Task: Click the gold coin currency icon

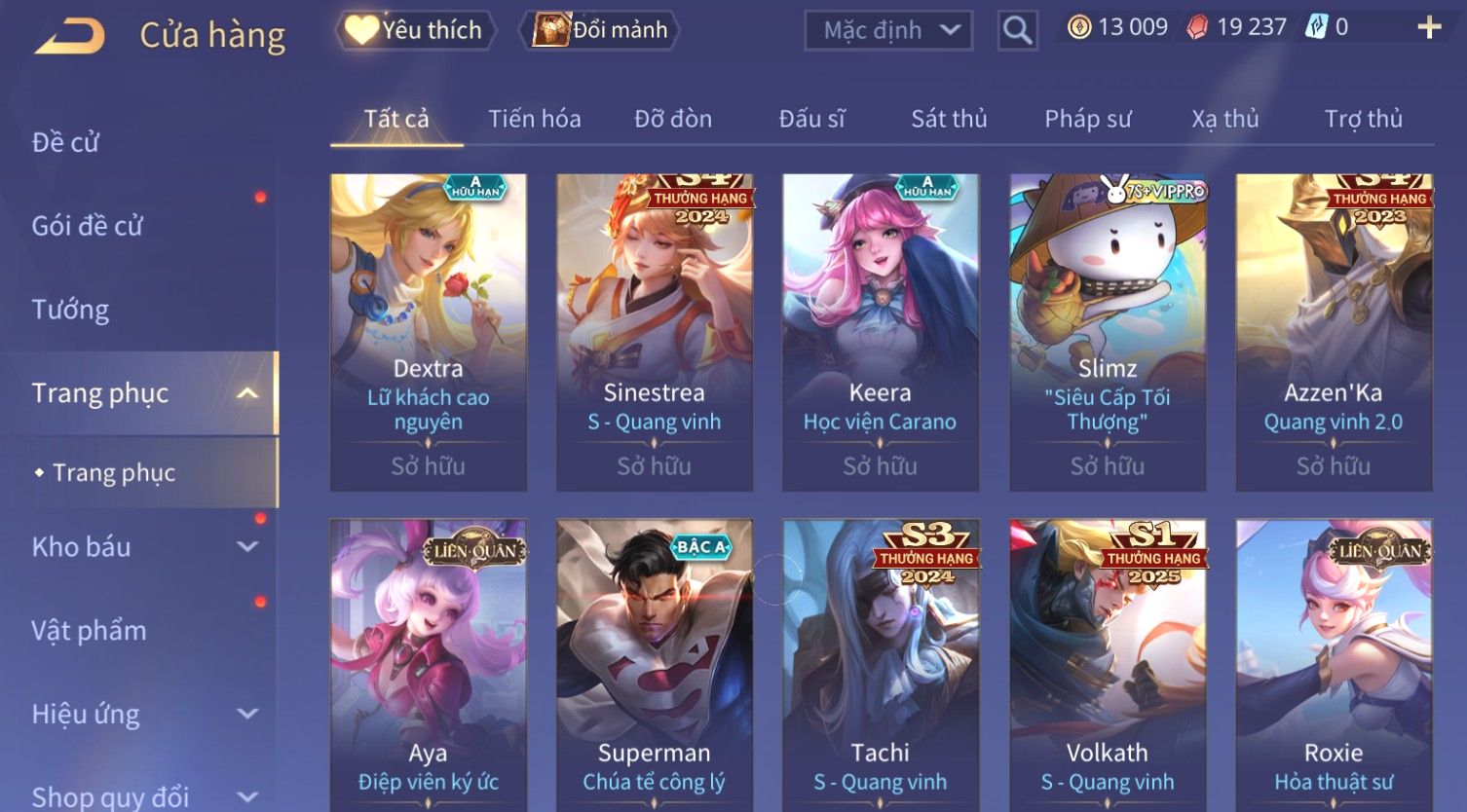Action: click(x=1078, y=27)
